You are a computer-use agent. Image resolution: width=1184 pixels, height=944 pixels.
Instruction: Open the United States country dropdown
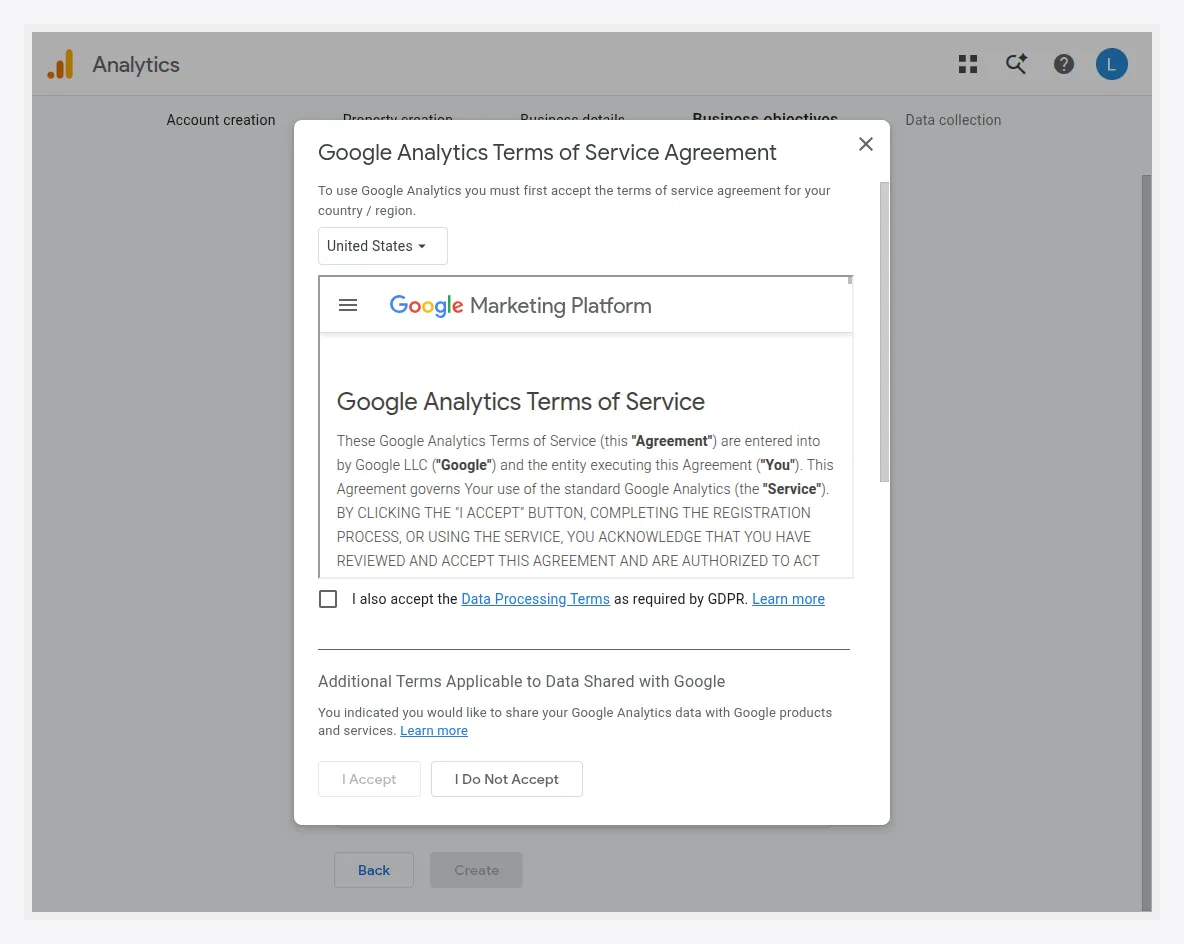(x=382, y=246)
